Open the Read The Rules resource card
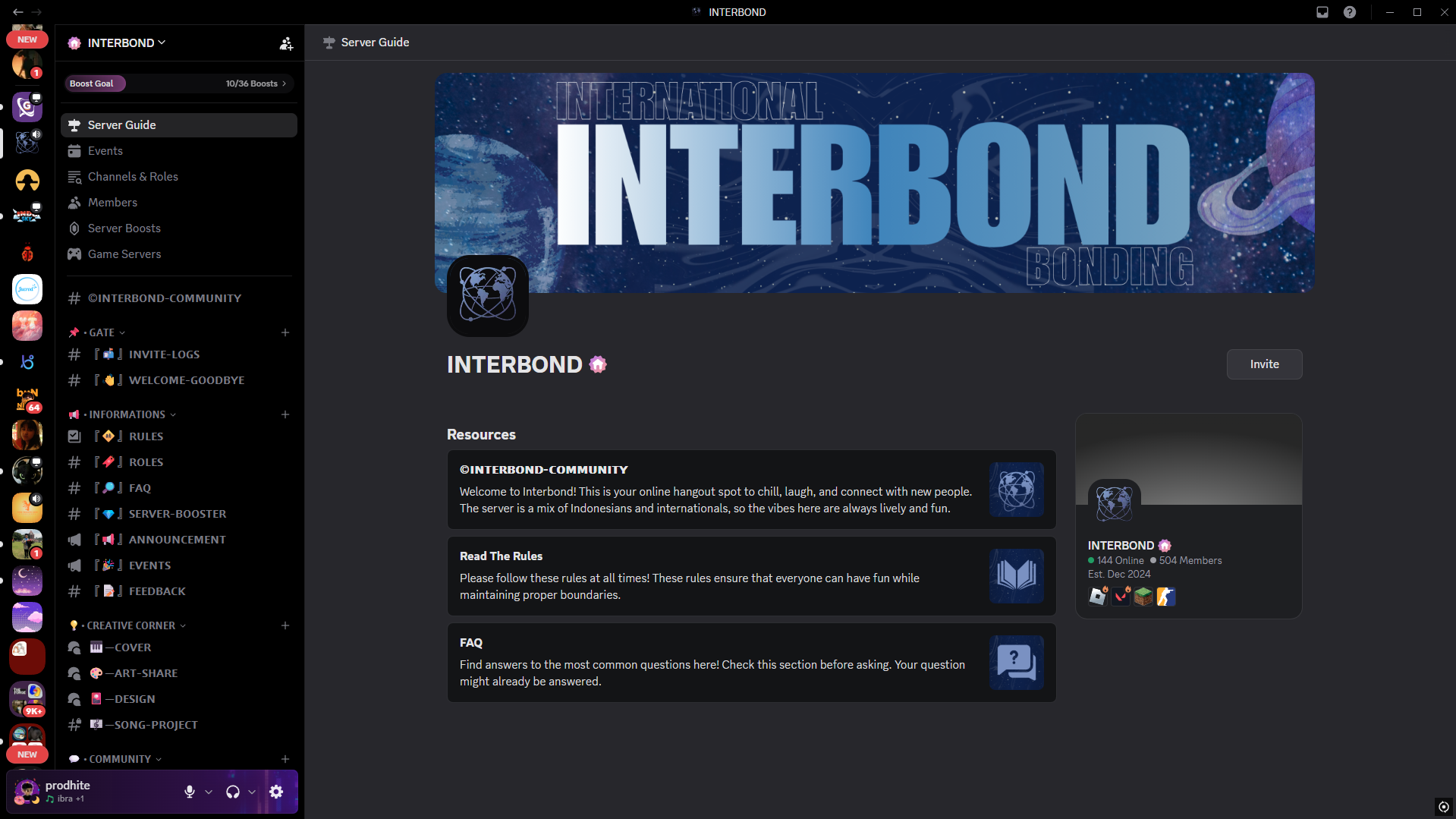This screenshot has height=819, width=1456. pyautogui.click(x=751, y=576)
